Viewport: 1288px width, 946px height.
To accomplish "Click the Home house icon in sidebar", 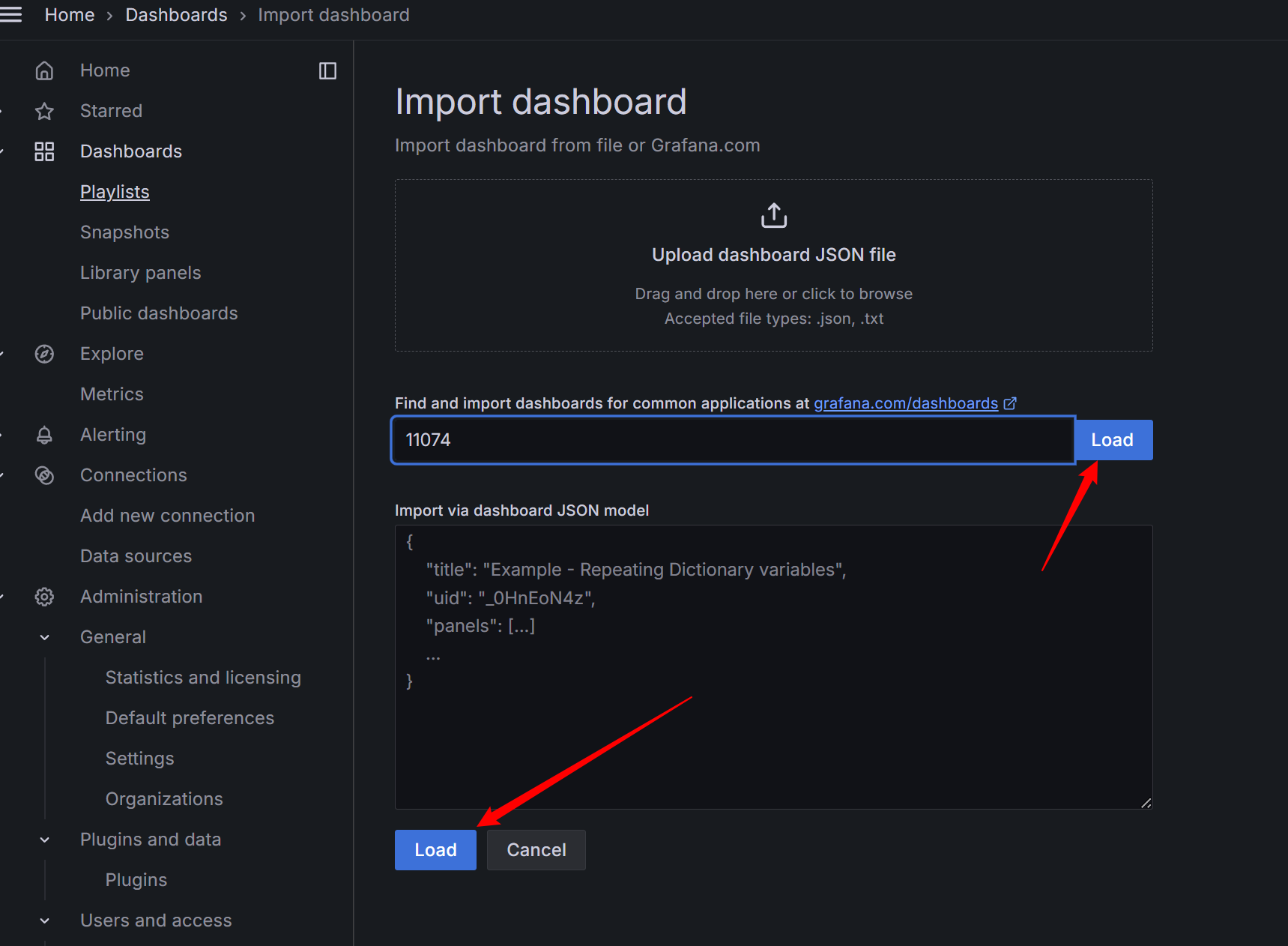I will tap(44, 70).
